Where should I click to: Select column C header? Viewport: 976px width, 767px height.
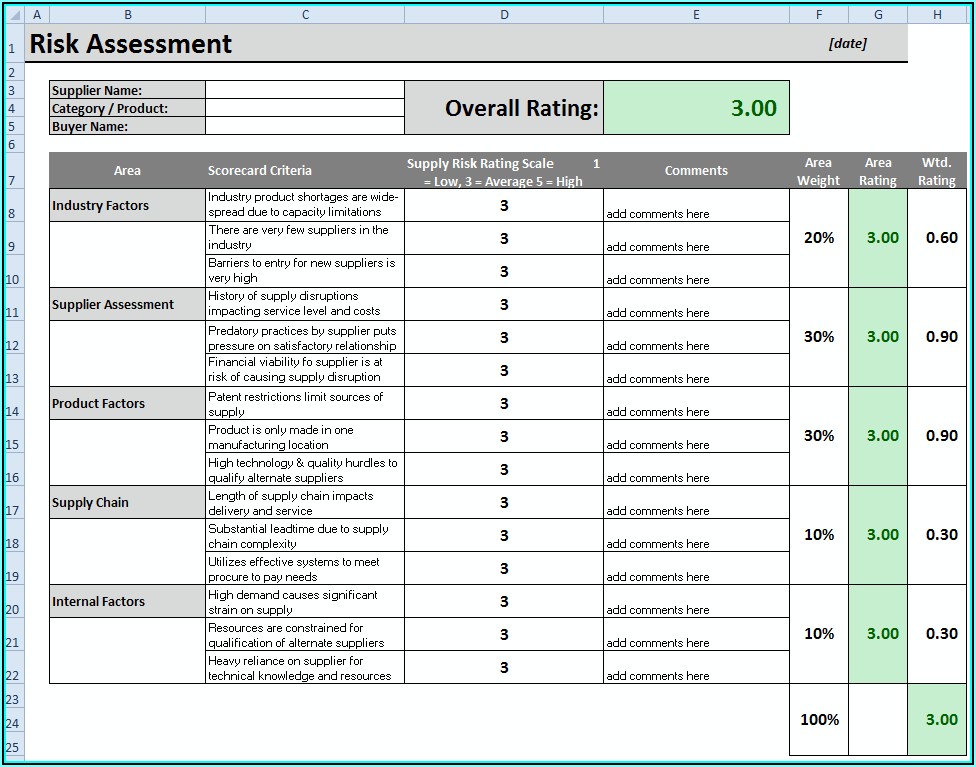(x=305, y=15)
